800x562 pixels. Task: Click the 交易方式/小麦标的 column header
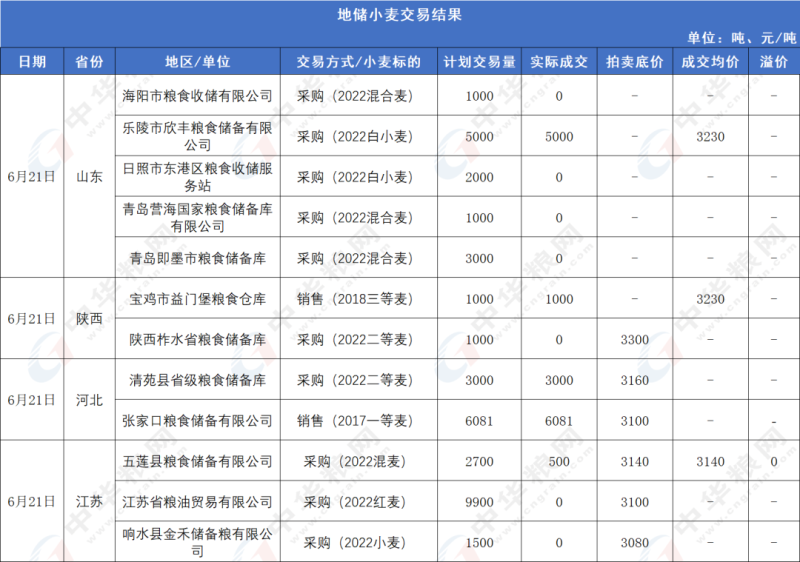click(x=358, y=61)
